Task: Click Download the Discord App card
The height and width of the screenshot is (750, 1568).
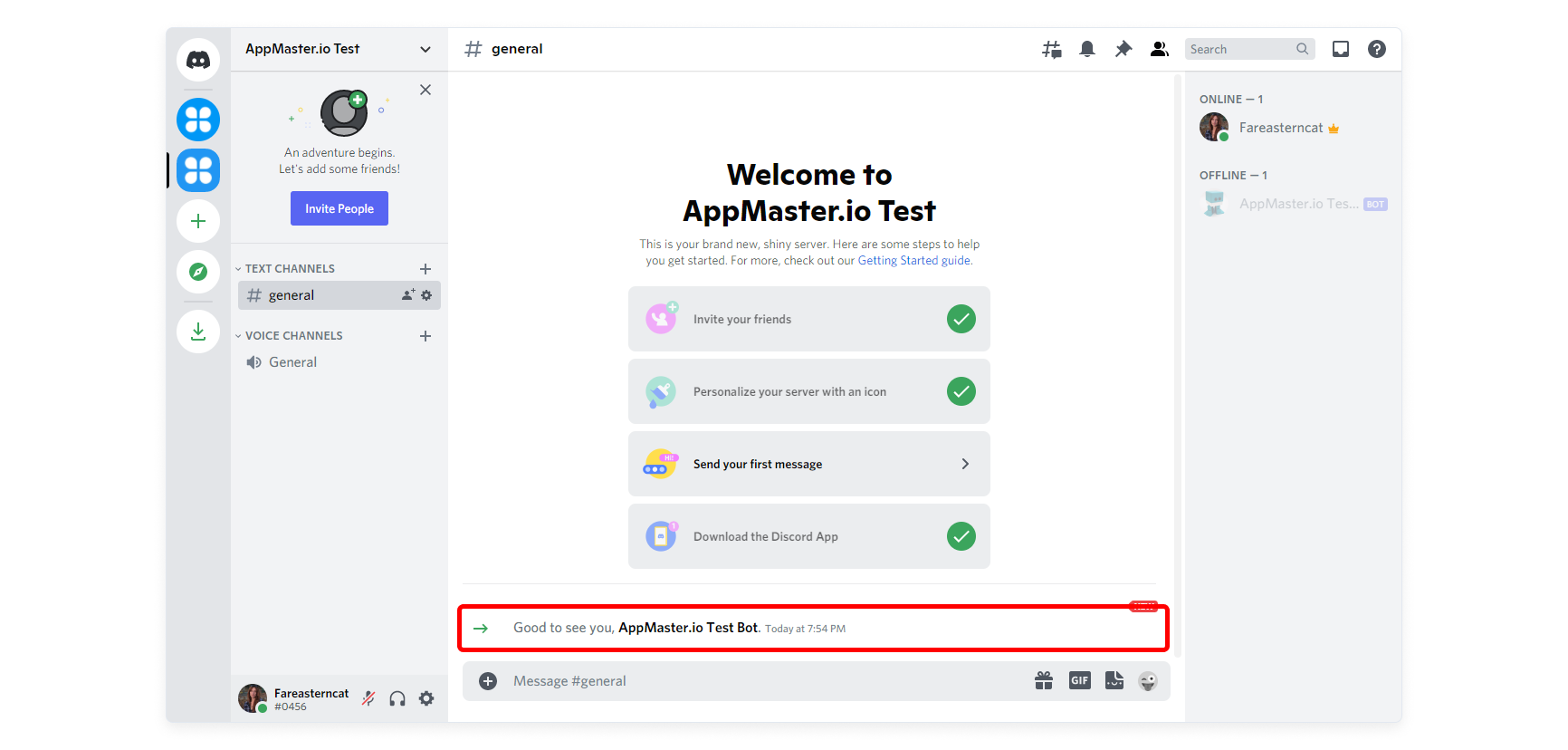Action: coord(809,536)
